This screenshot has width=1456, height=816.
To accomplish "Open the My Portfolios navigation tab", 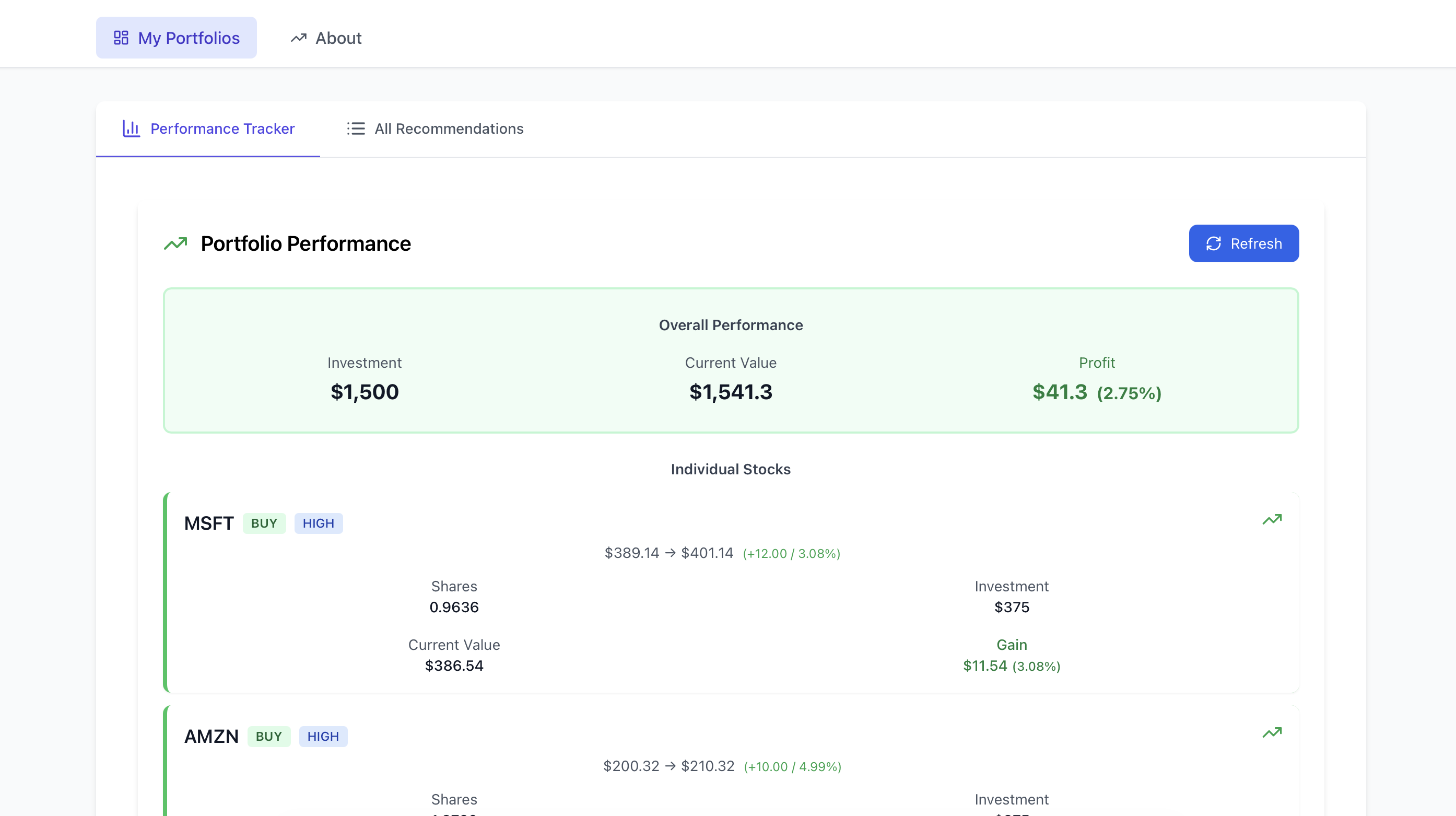I will tap(177, 38).
